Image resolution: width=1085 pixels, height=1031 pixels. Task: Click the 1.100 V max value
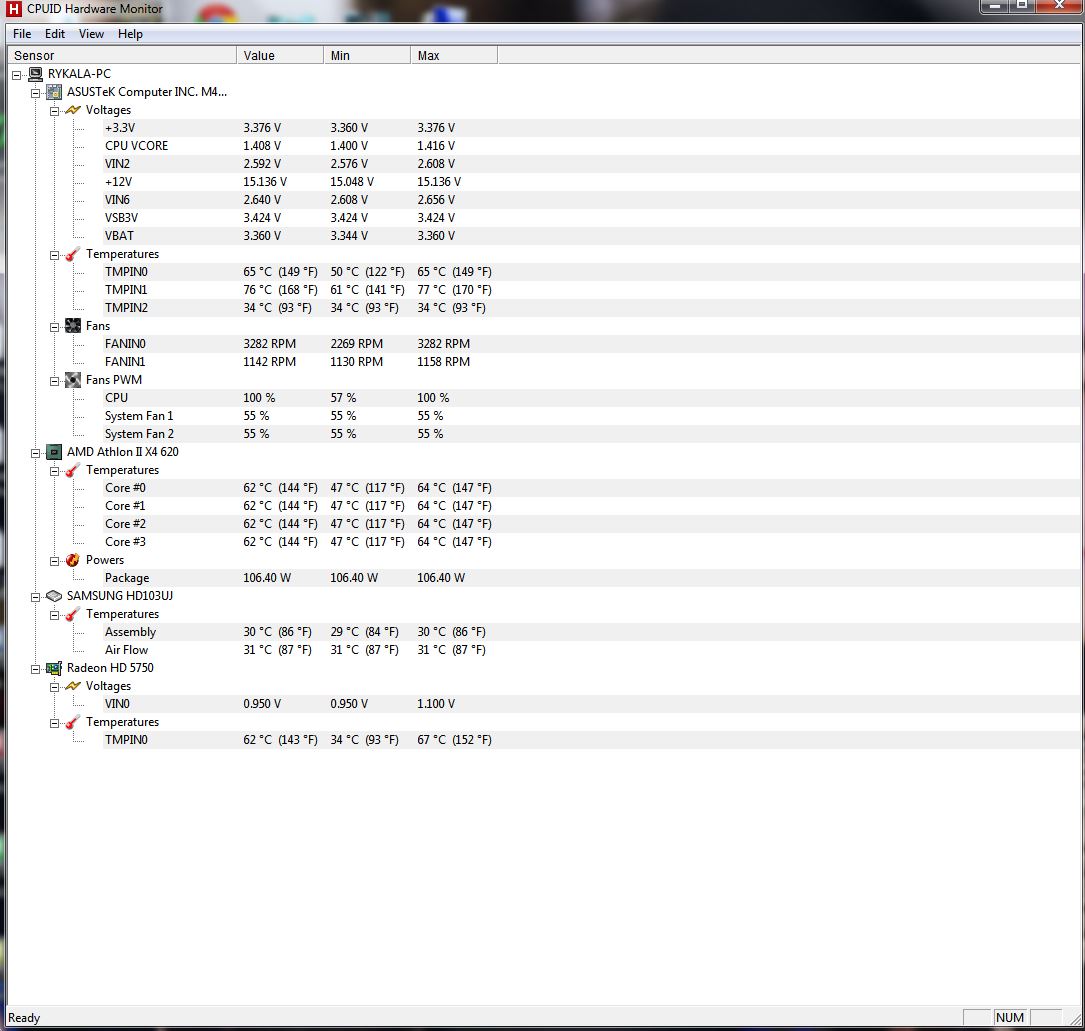tap(436, 704)
